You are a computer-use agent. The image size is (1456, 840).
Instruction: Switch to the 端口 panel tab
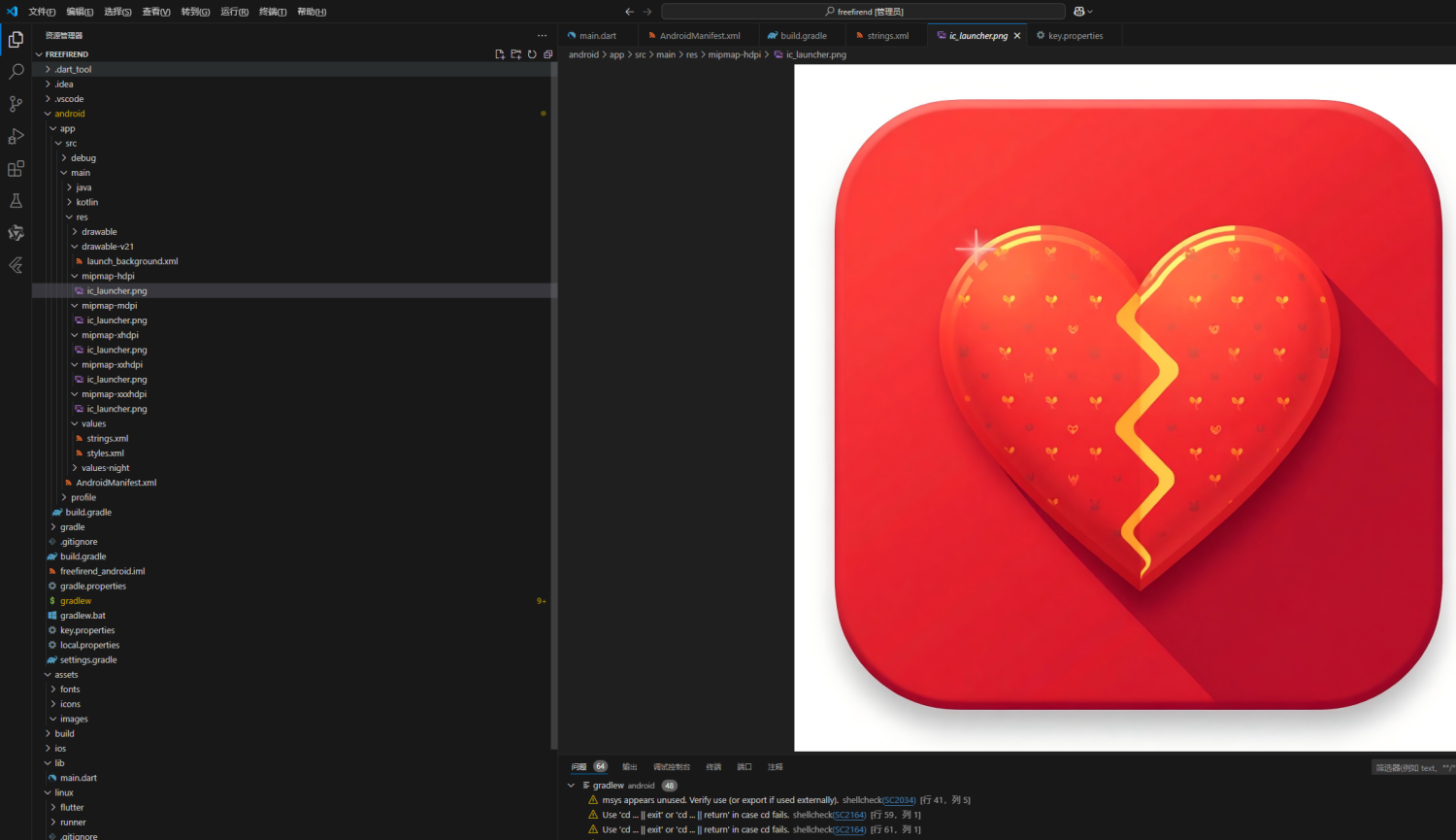pyautogui.click(x=745, y=767)
